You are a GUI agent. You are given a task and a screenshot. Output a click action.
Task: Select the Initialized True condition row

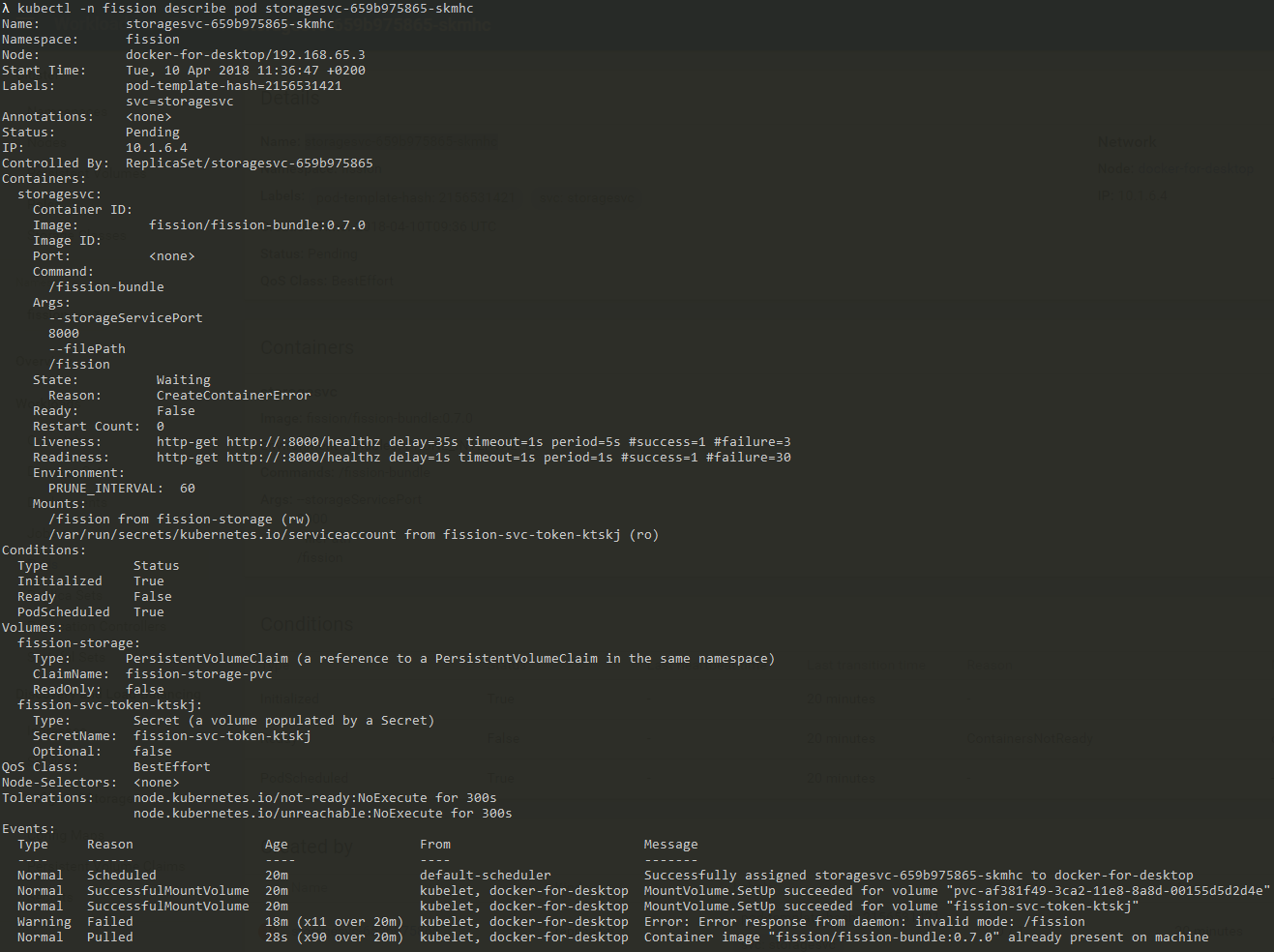(x=91, y=580)
